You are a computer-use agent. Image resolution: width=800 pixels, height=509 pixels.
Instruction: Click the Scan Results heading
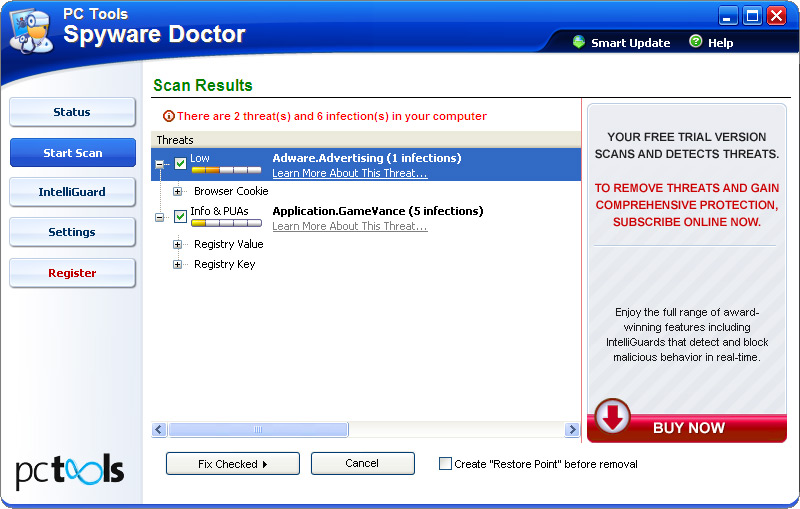pyautogui.click(x=203, y=85)
